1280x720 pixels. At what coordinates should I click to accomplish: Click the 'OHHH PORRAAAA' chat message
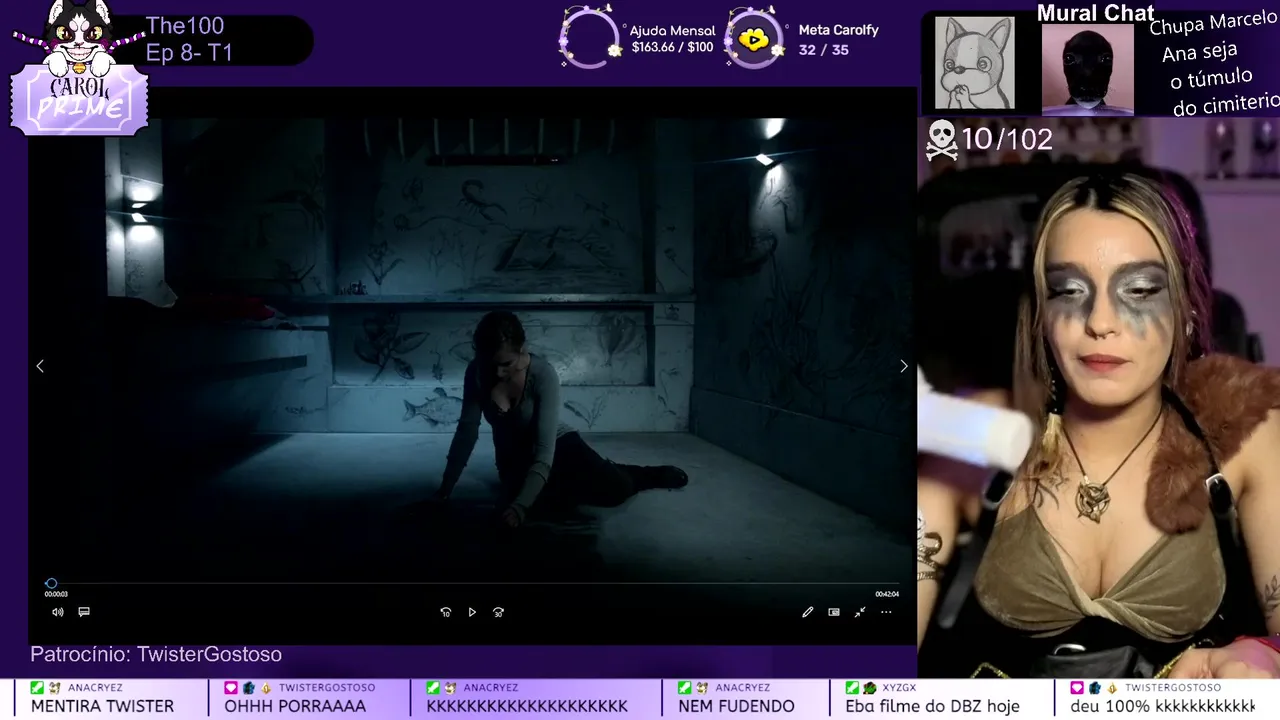click(x=295, y=706)
